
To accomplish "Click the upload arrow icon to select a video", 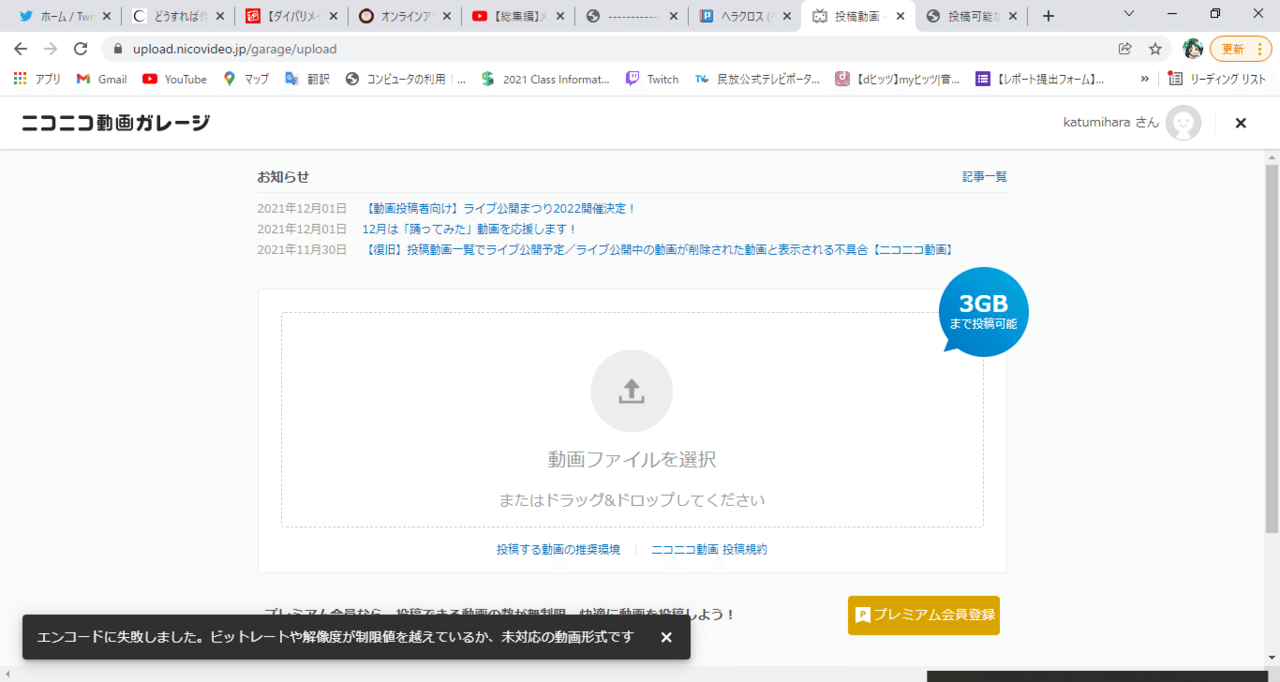I will (631, 391).
